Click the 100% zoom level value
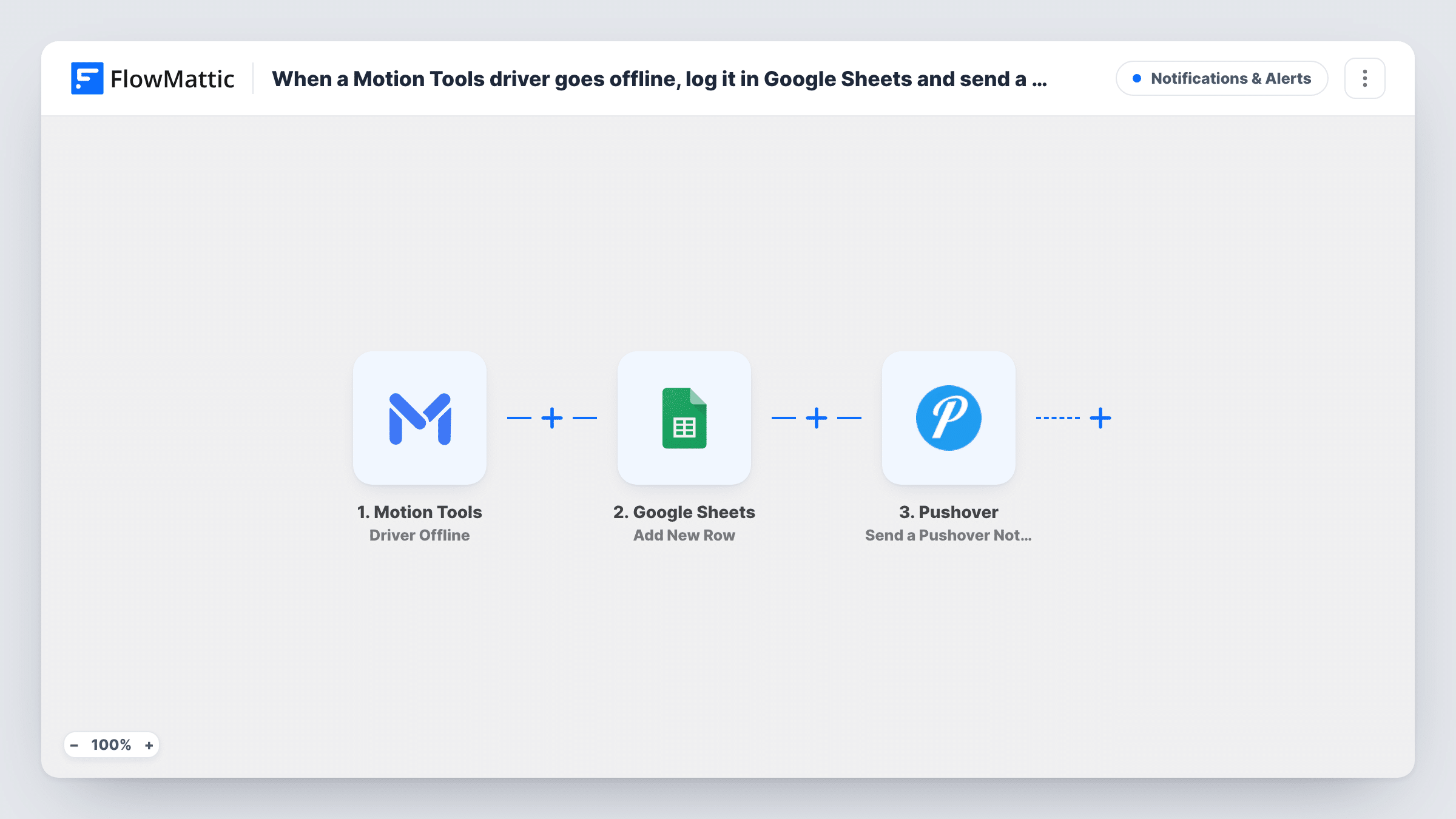 pyautogui.click(x=111, y=745)
